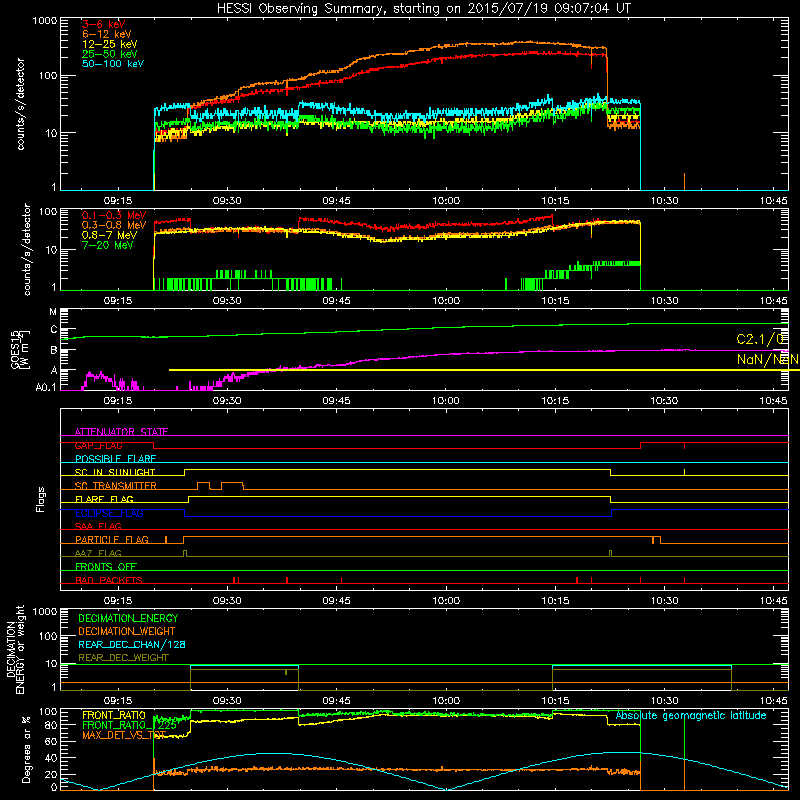Click the 0.8-7 MeV legend entry
The height and width of the screenshot is (800, 800).
pyautogui.click(x=110, y=235)
